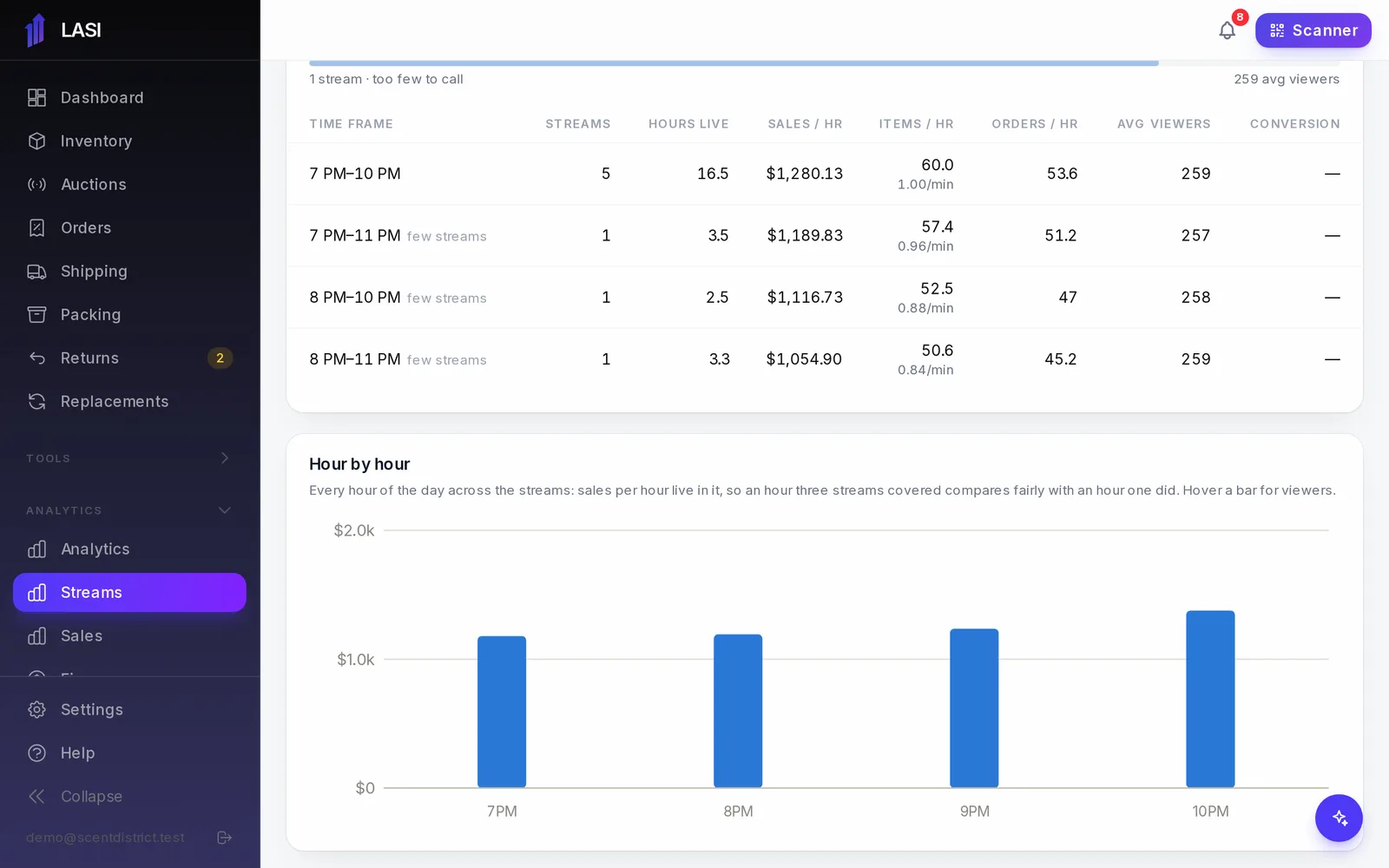Open notifications bell icon

[x=1227, y=30]
